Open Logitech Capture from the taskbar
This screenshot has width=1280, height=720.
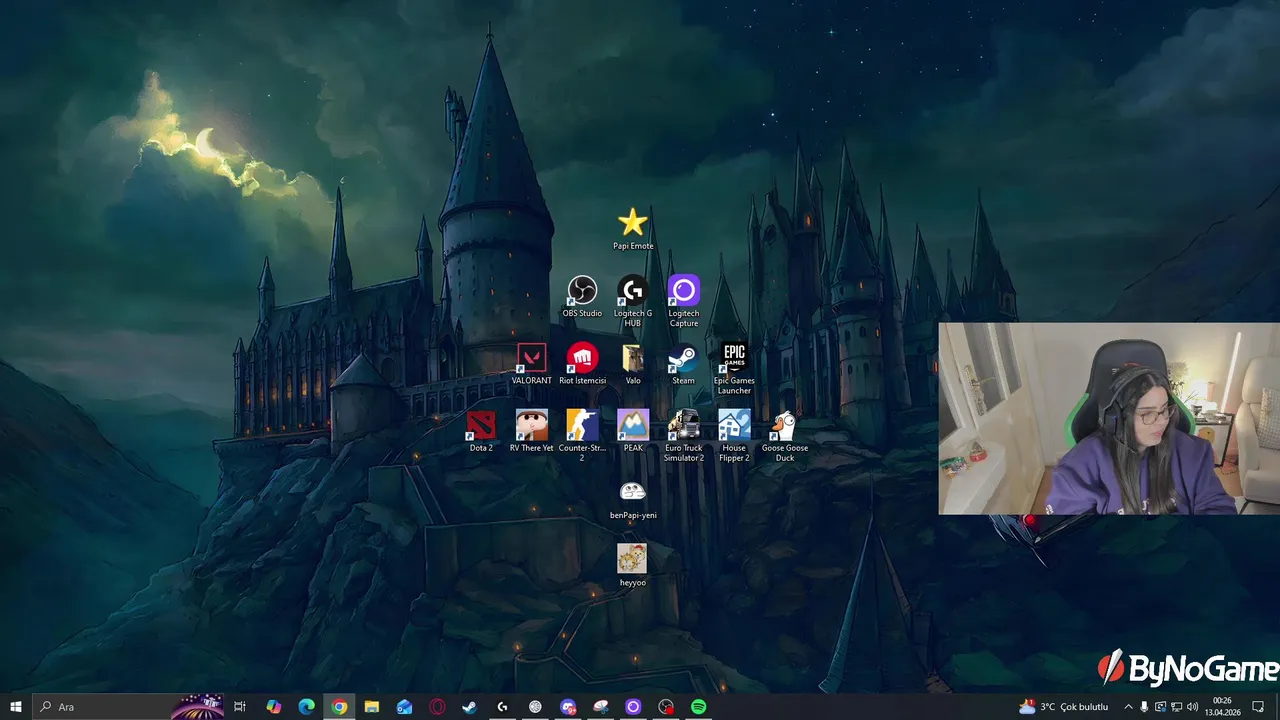[633, 707]
